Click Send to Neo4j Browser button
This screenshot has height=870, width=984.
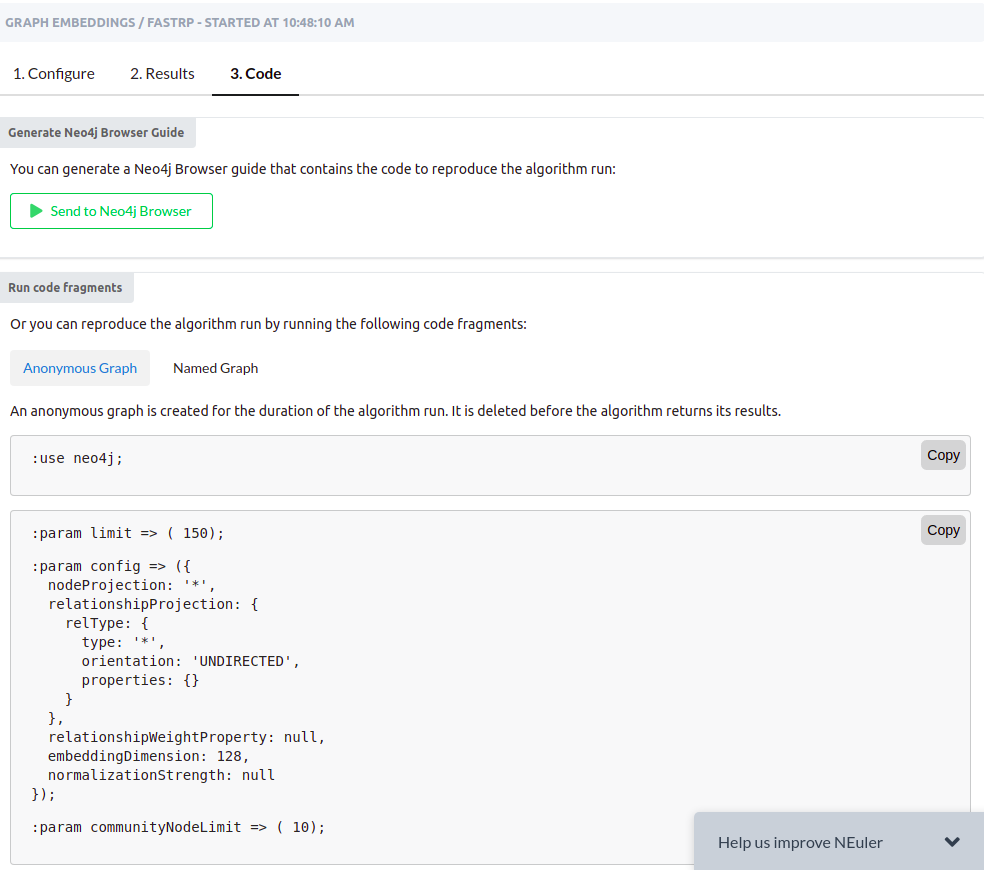tap(111, 211)
